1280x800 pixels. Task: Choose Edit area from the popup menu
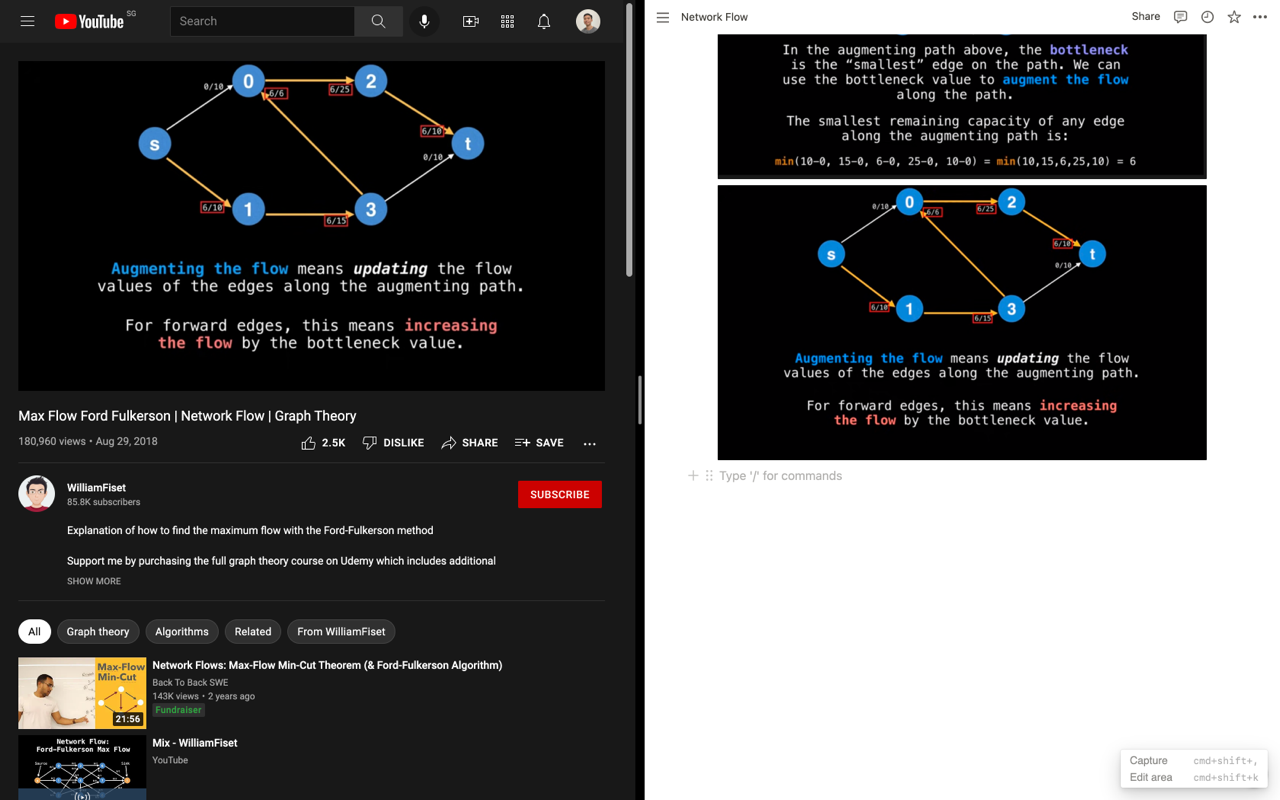[1194, 778]
